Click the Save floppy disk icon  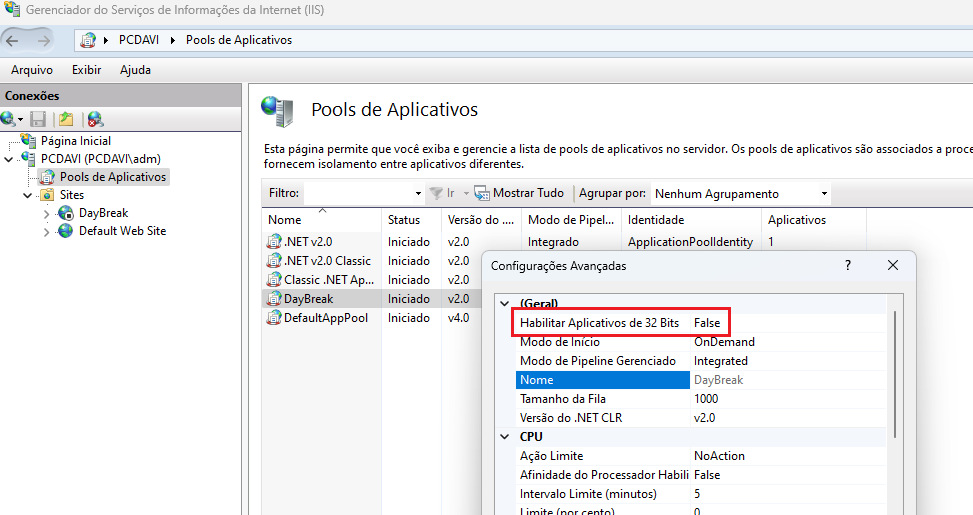(x=38, y=119)
